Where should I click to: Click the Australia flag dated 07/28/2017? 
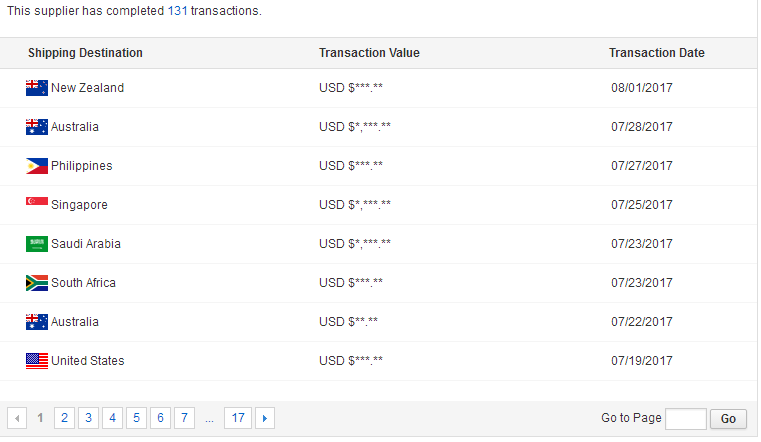point(37,127)
